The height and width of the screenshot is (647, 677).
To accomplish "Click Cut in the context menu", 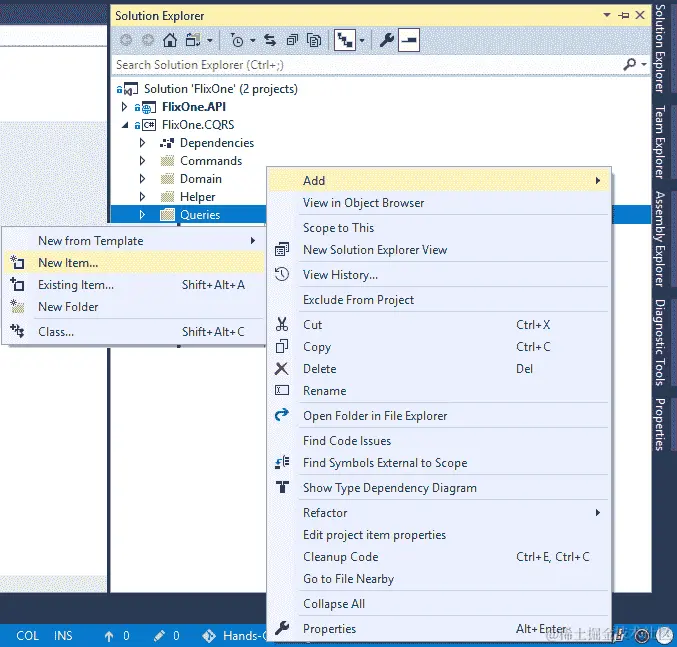I will [439, 325].
